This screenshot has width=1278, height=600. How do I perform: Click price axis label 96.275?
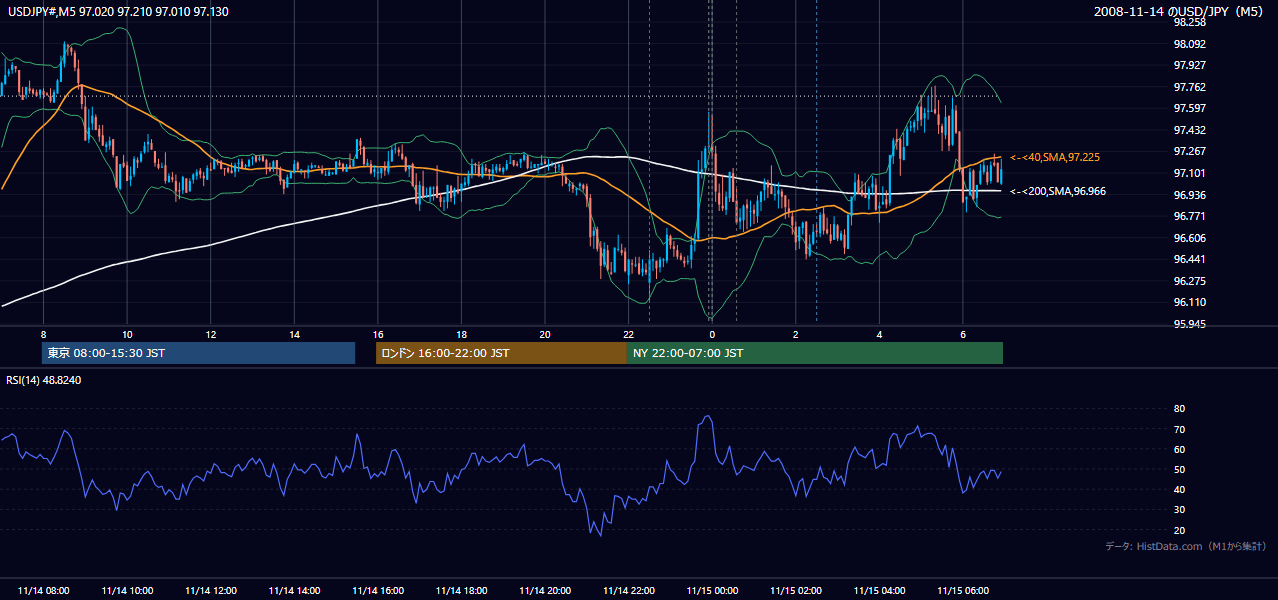pos(1189,281)
